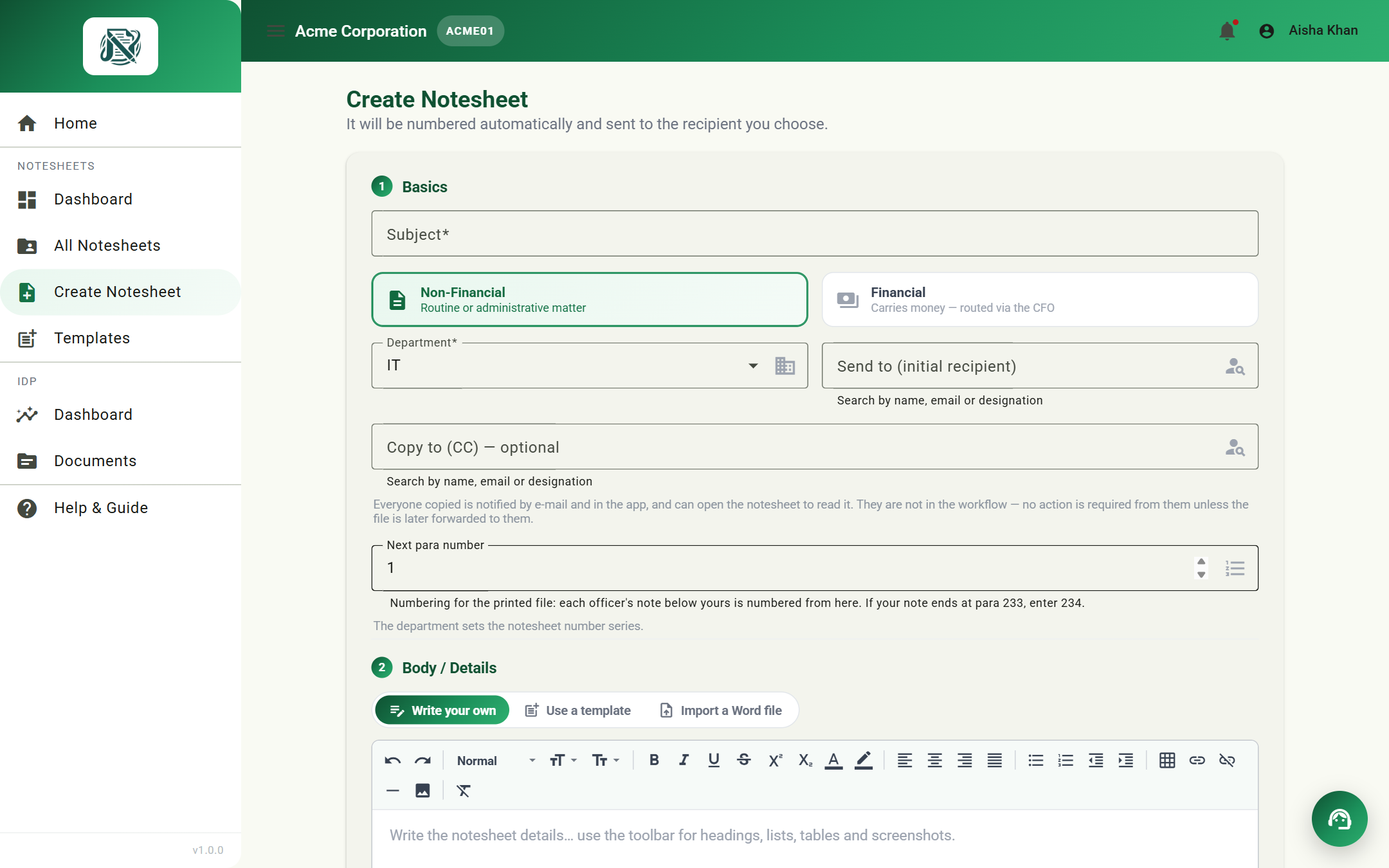The width and height of the screenshot is (1389, 868).
Task: Open Help & Guide
Action: click(120, 508)
